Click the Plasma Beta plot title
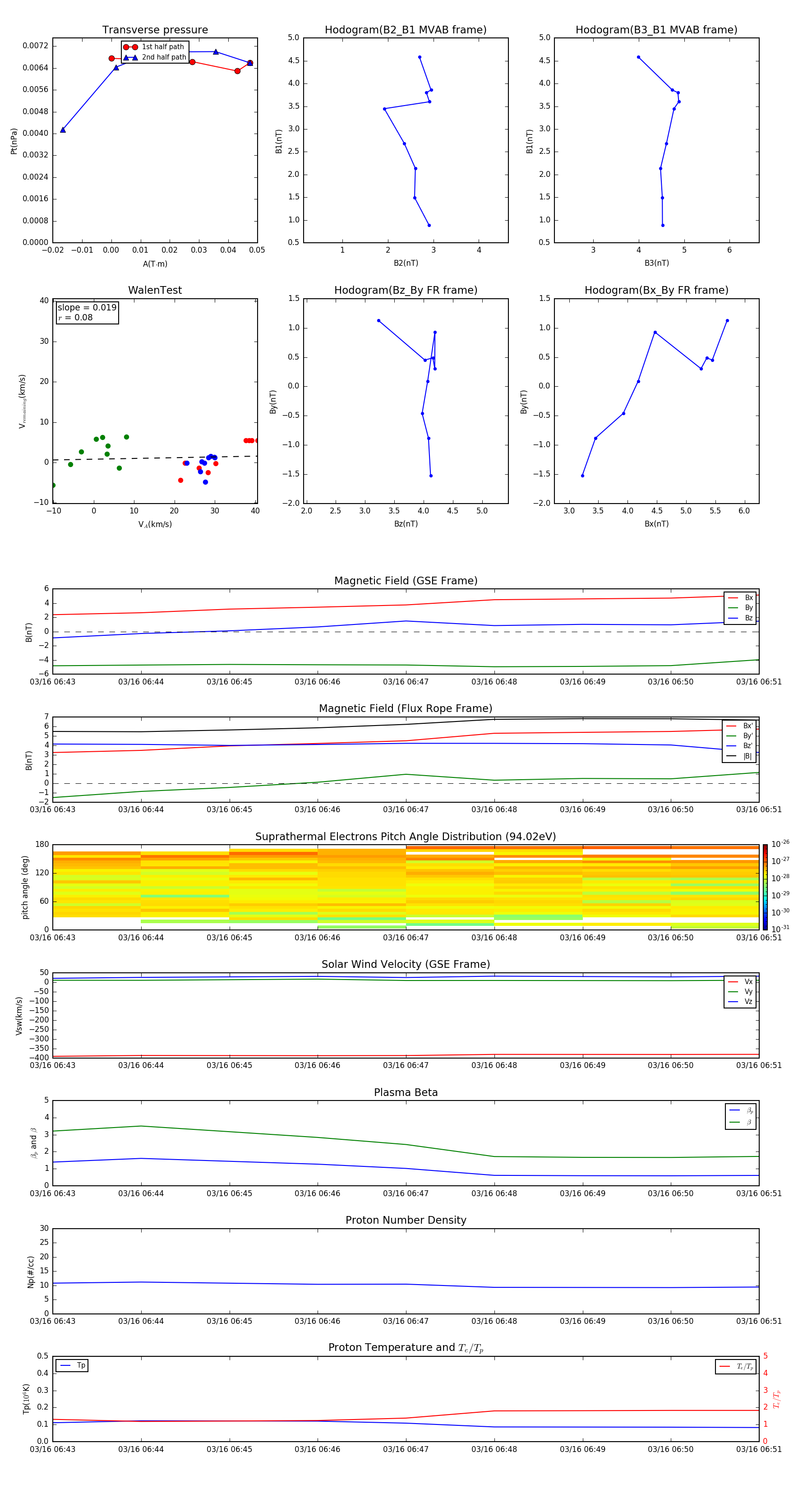812x1489 pixels. (406, 1093)
